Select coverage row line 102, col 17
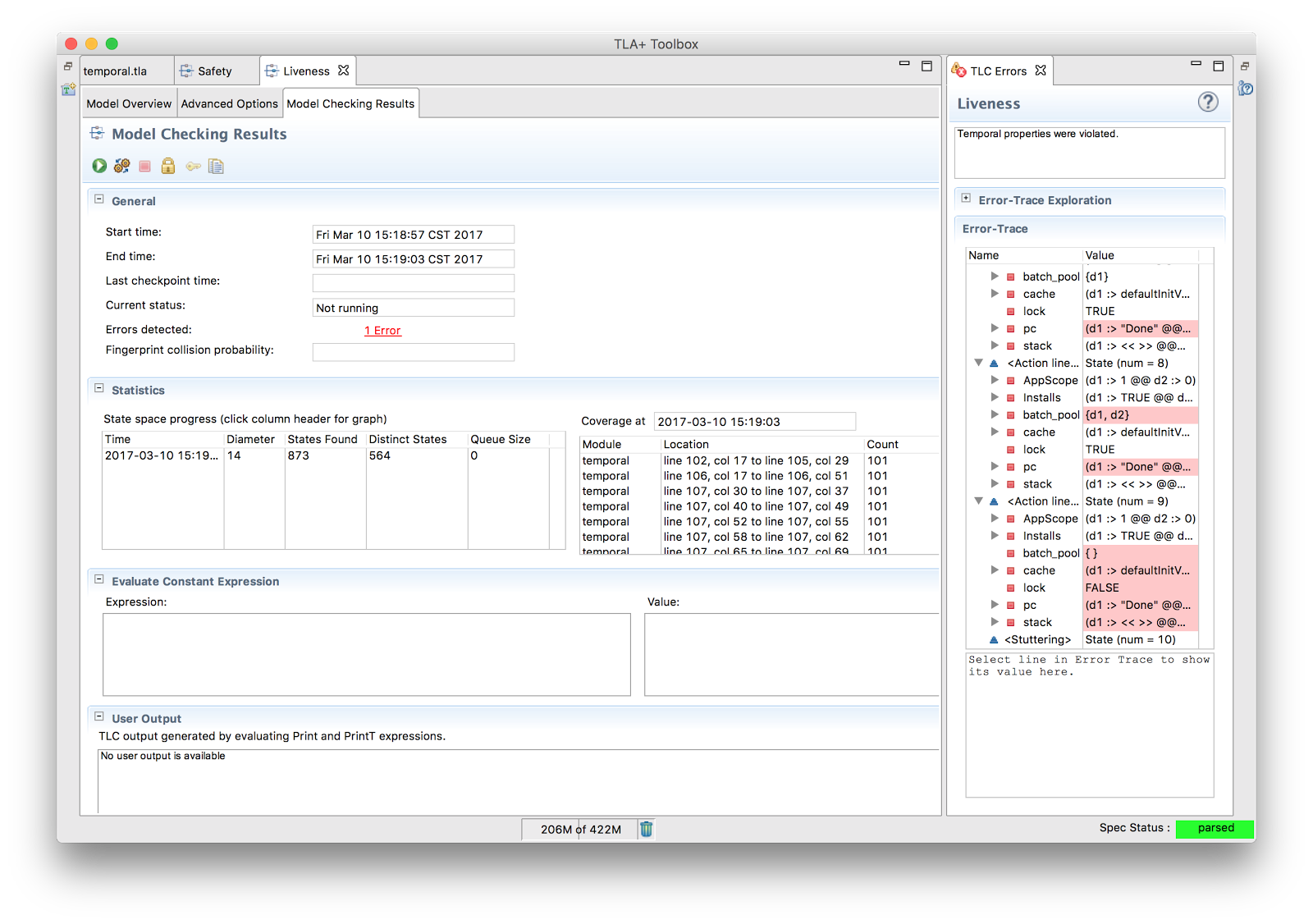1313x924 pixels. (759, 461)
